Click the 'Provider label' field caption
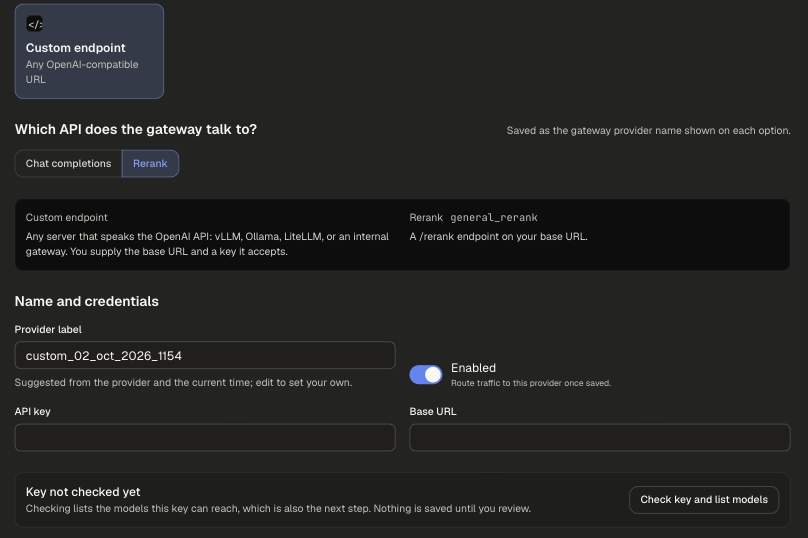The height and width of the screenshot is (538, 808). click(x=48, y=329)
